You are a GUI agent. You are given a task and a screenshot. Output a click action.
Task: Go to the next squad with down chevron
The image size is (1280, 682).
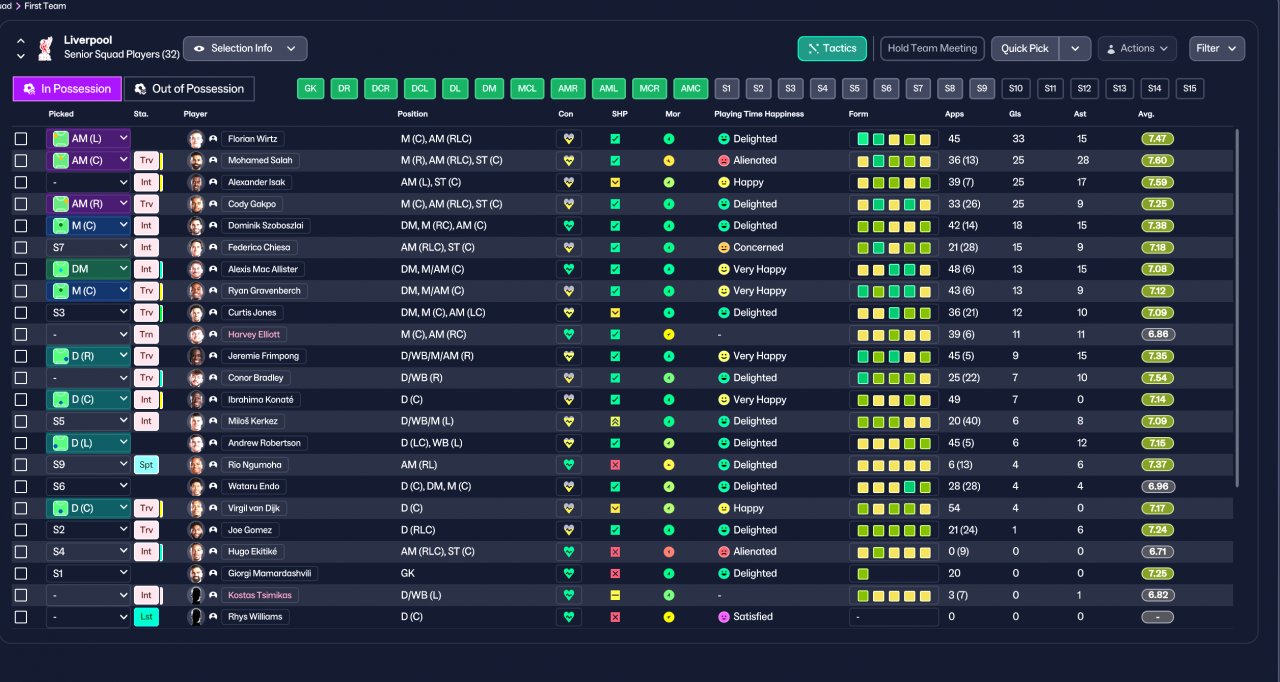(21, 56)
